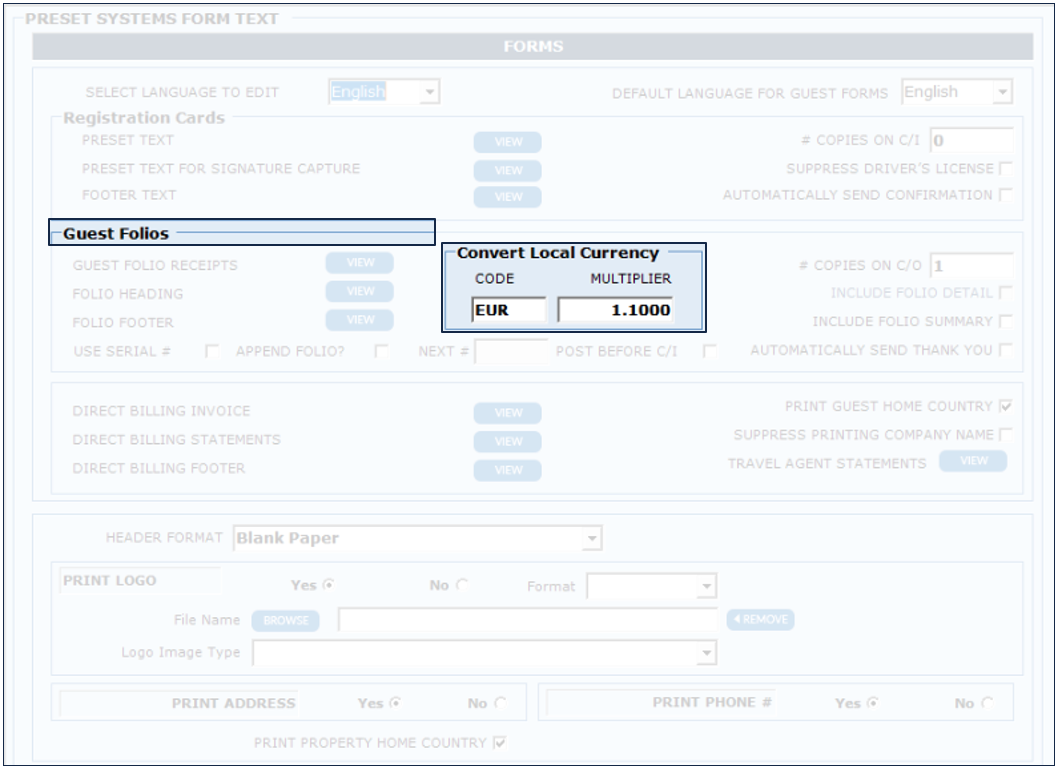Click the # Copies on C/I field

971,141
